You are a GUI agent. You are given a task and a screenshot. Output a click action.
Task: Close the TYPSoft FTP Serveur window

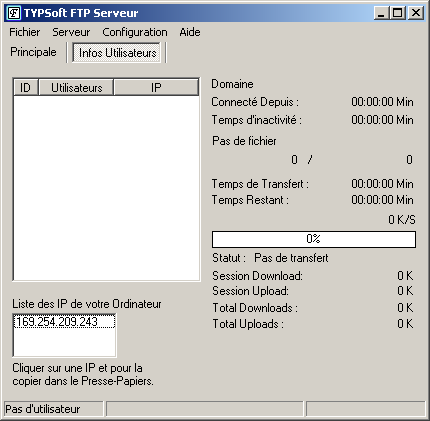(416, 13)
